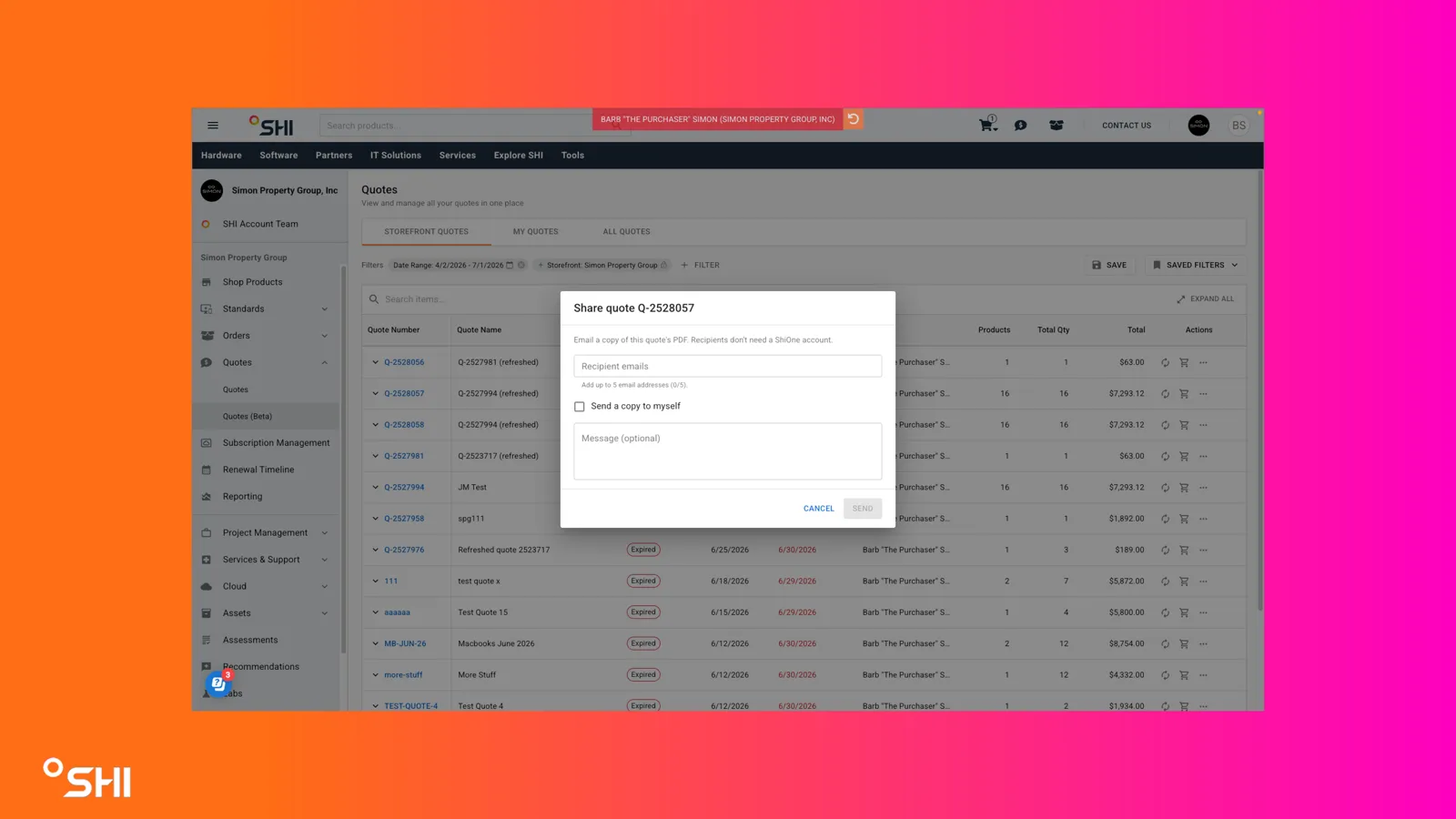Open the Saved Filters dropdown
Viewport: 1456px width, 819px height.
[x=1195, y=265]
